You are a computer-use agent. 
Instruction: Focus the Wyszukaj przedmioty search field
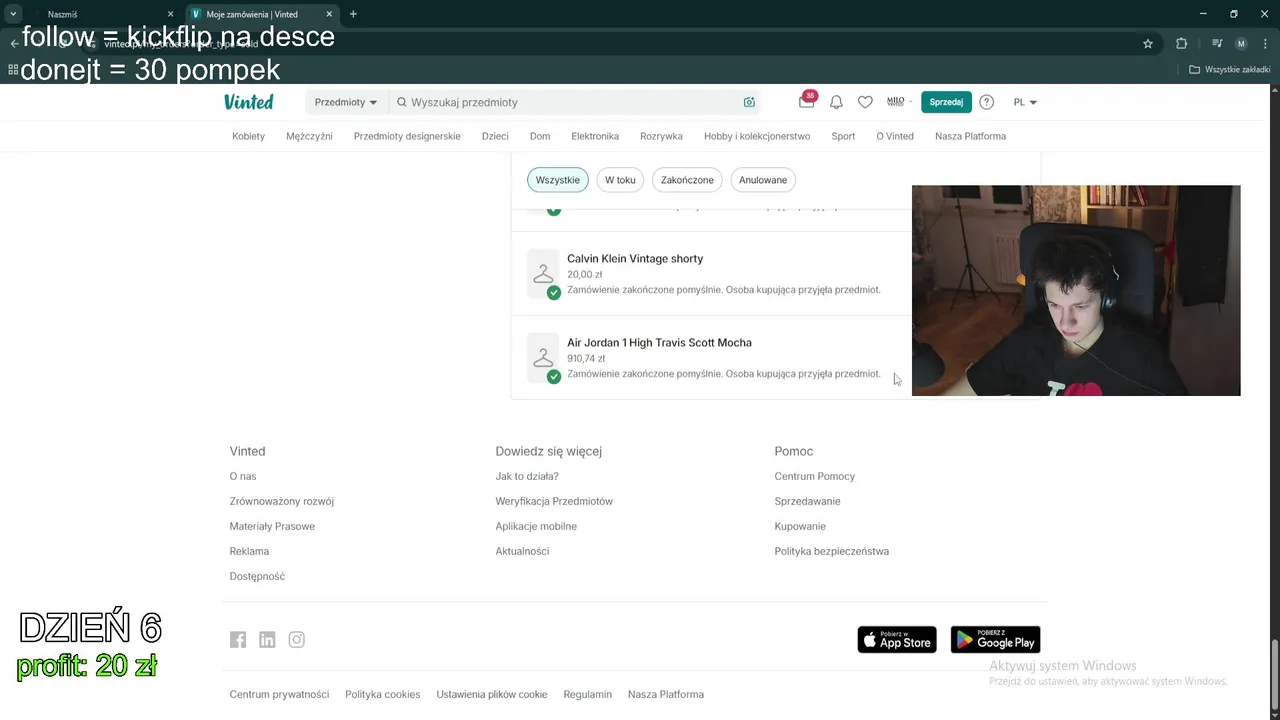coord(575,102)
